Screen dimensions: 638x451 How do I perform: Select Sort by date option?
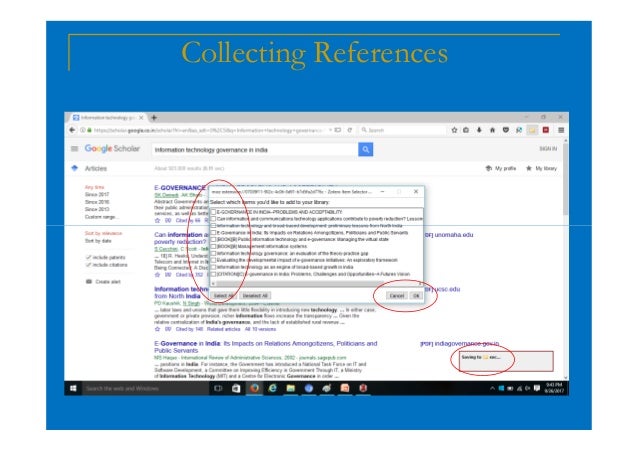[x=98, y=241]
